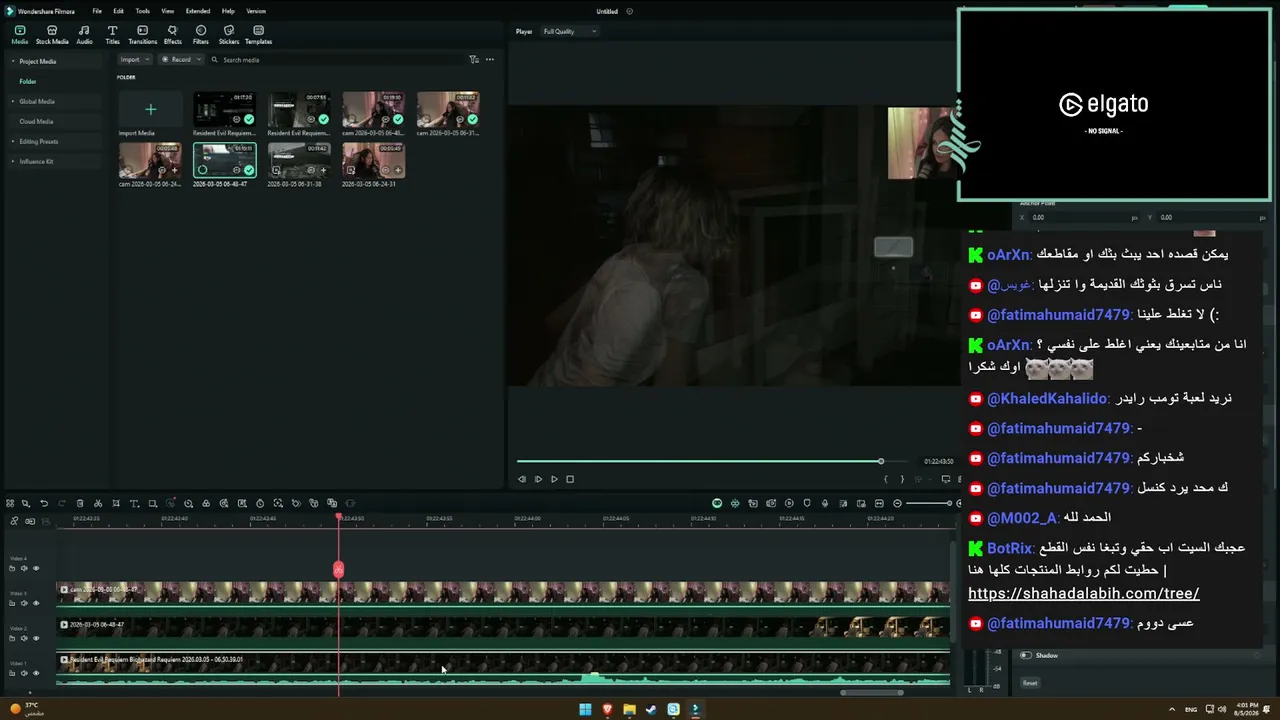Split the clip with the scissors tool
The height and width of the screenshot is (720, 1280).
coord(98,503)
